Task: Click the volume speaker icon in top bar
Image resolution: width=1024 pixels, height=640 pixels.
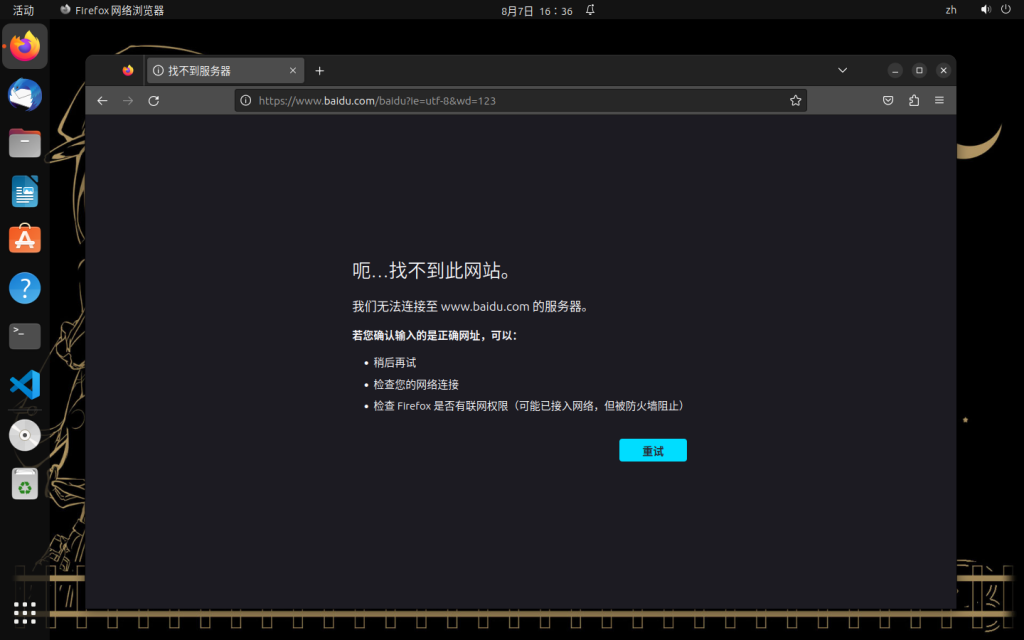Action: (985, 10)
